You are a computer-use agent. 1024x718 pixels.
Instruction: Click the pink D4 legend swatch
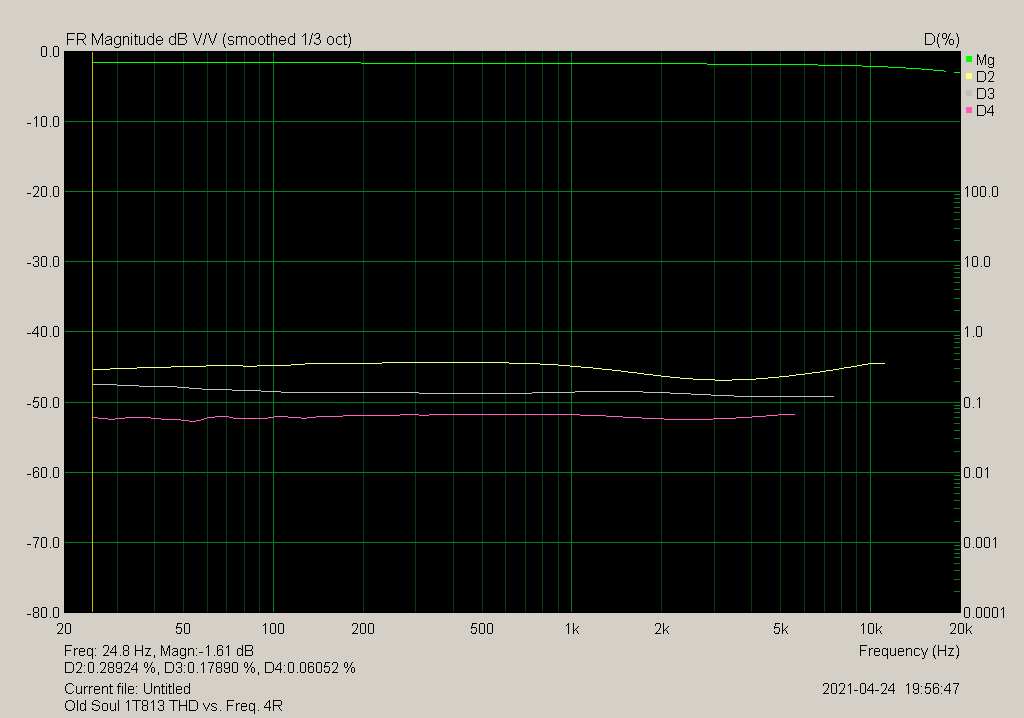(x=969, y=110)
